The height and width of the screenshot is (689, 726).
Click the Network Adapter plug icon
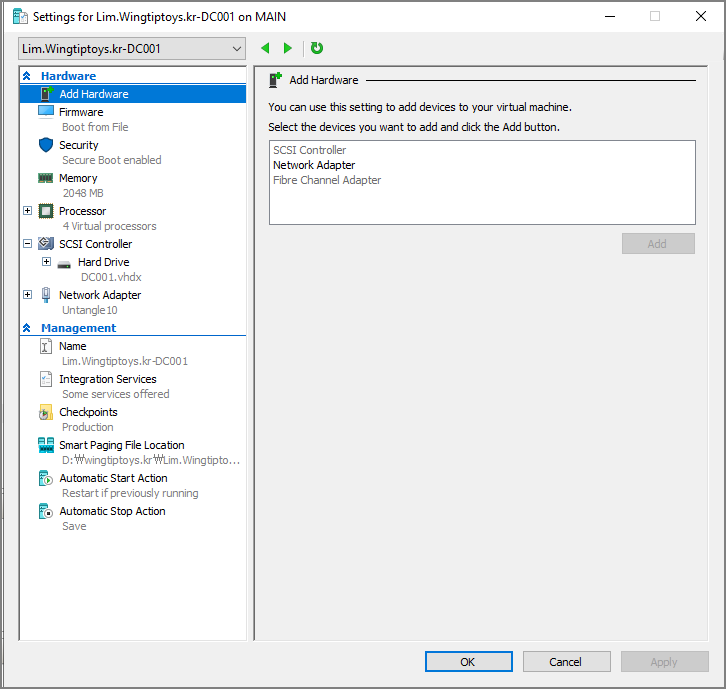46,295
